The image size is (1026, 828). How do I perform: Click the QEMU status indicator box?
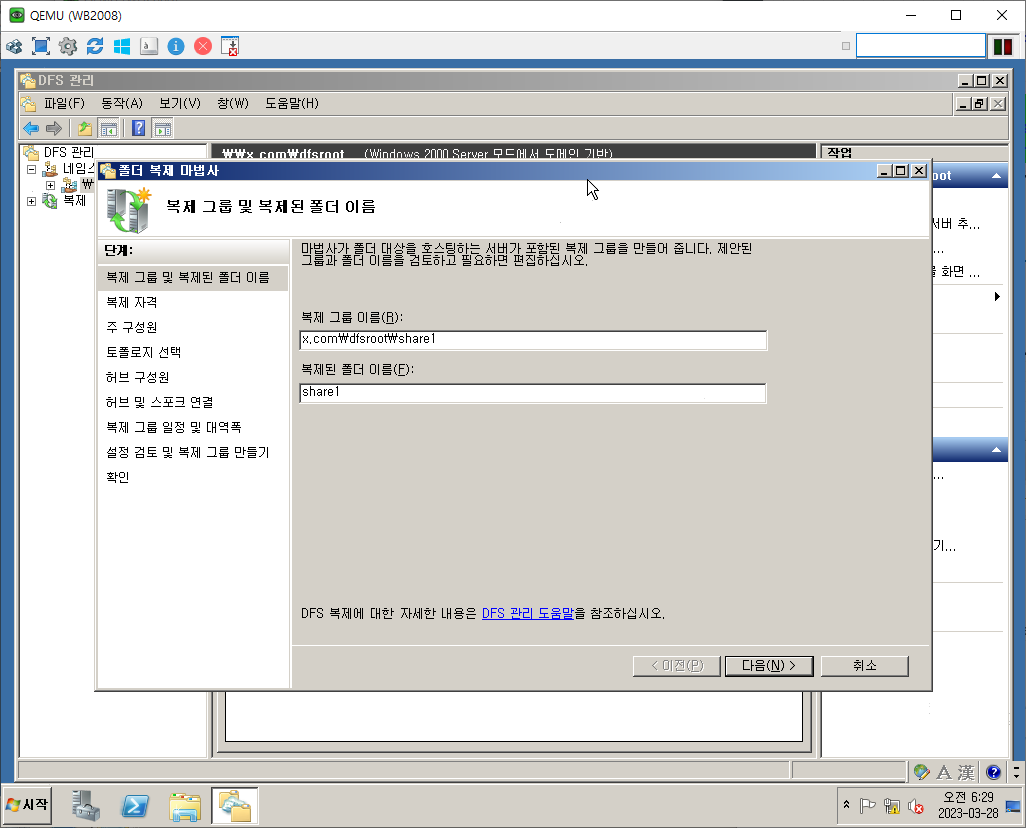click(1002, 46)
